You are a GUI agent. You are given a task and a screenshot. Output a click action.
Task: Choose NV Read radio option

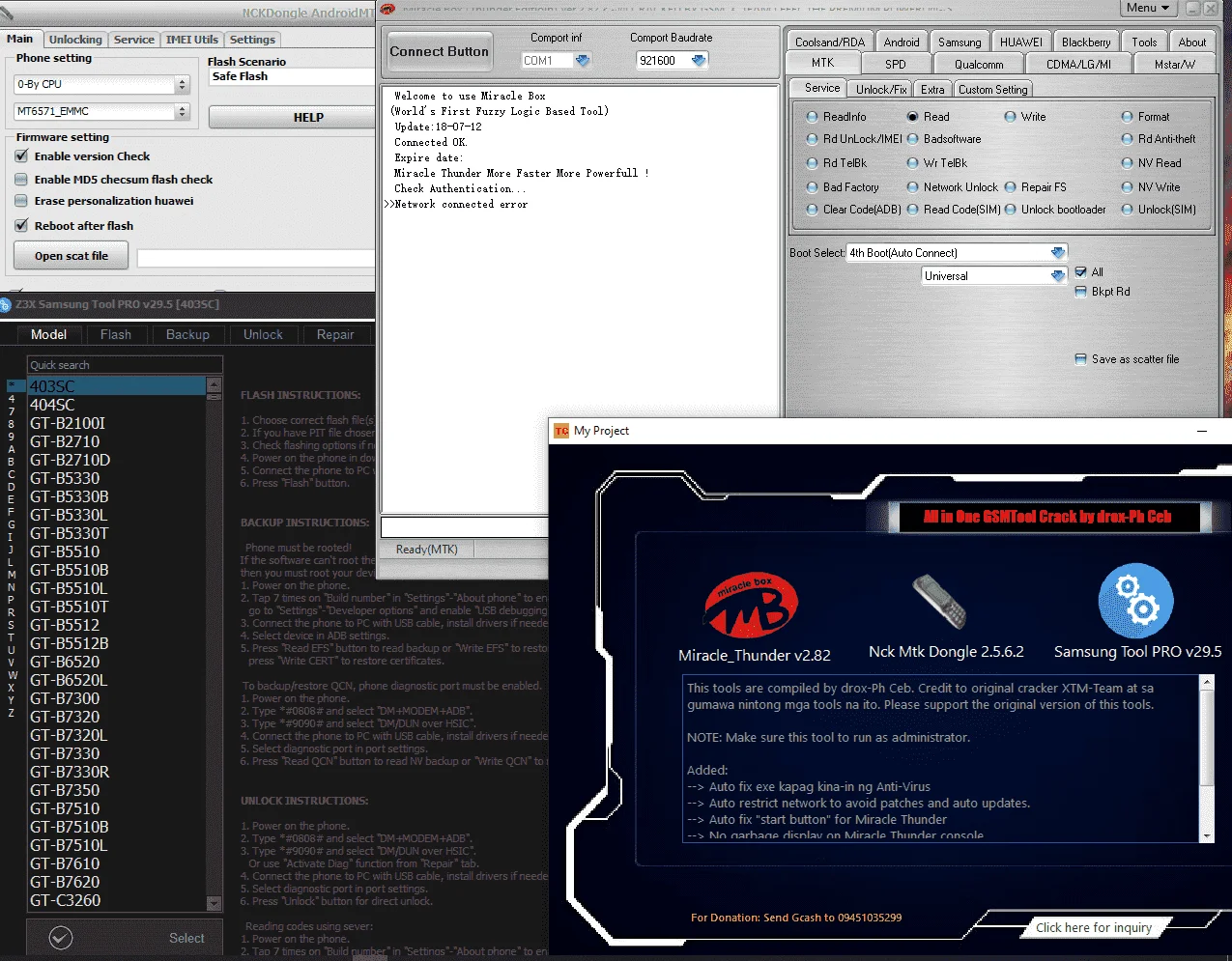tap(1127, 163)
